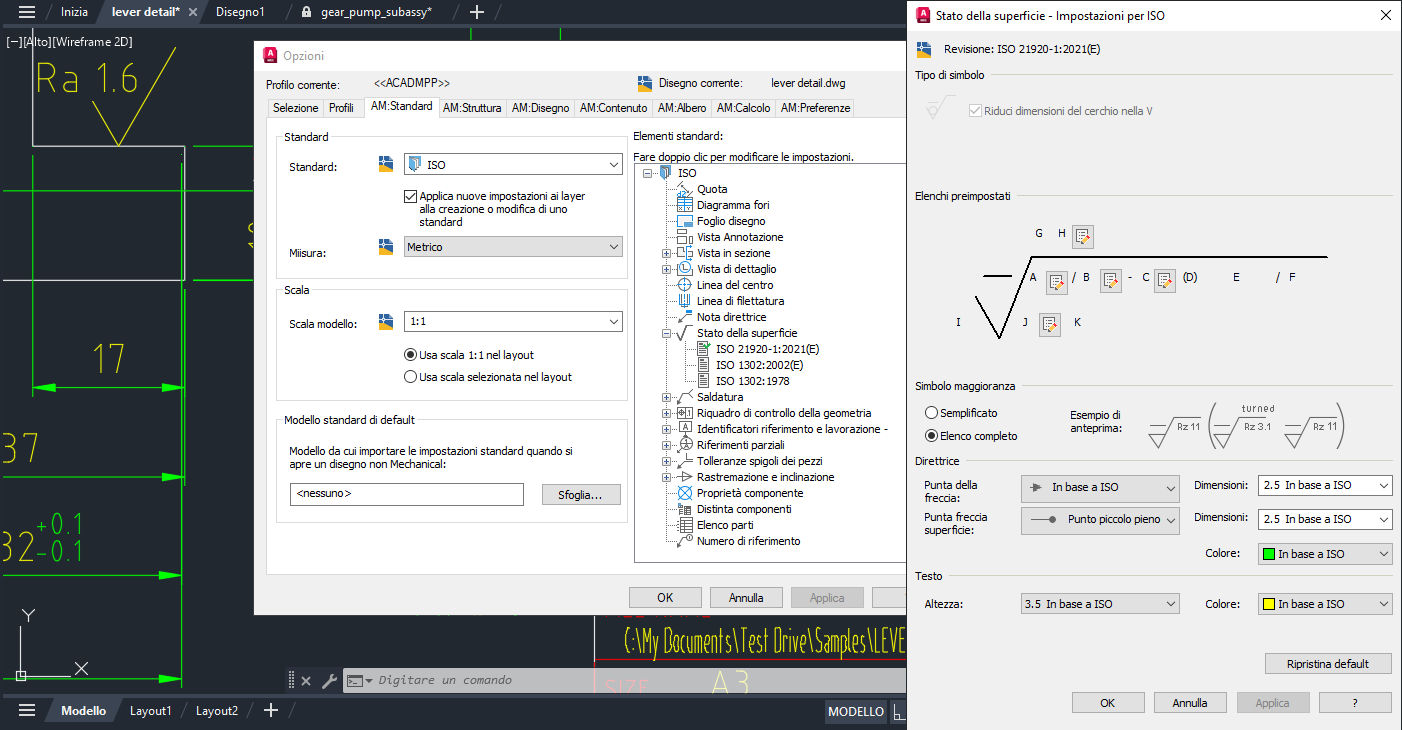Expand the Riferimenti parziali tree node
This screenshot has height=730, width=1402.
tap(666, 445)
